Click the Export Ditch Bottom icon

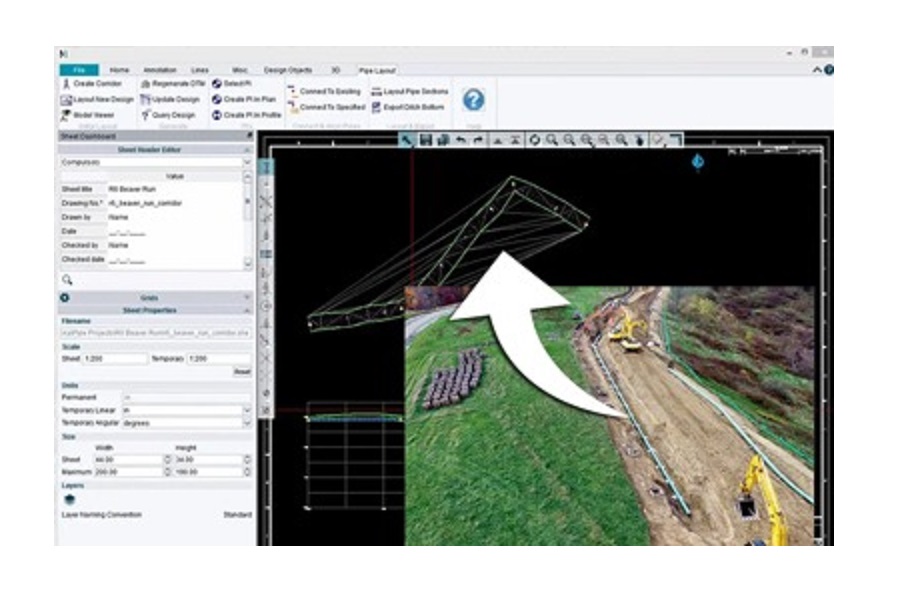coord(377,107)
